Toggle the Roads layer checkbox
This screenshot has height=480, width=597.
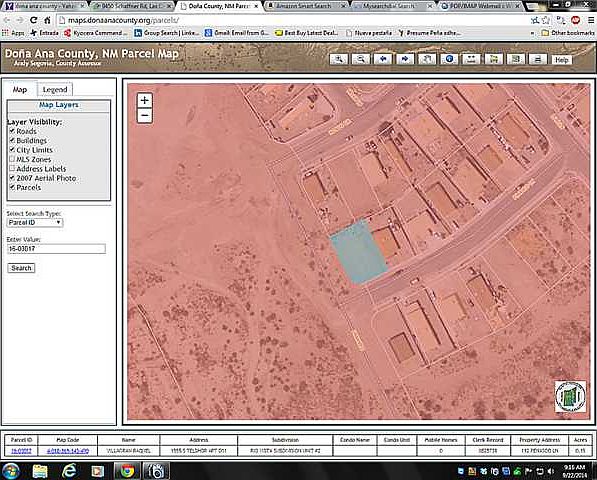(x=12, y=131)
